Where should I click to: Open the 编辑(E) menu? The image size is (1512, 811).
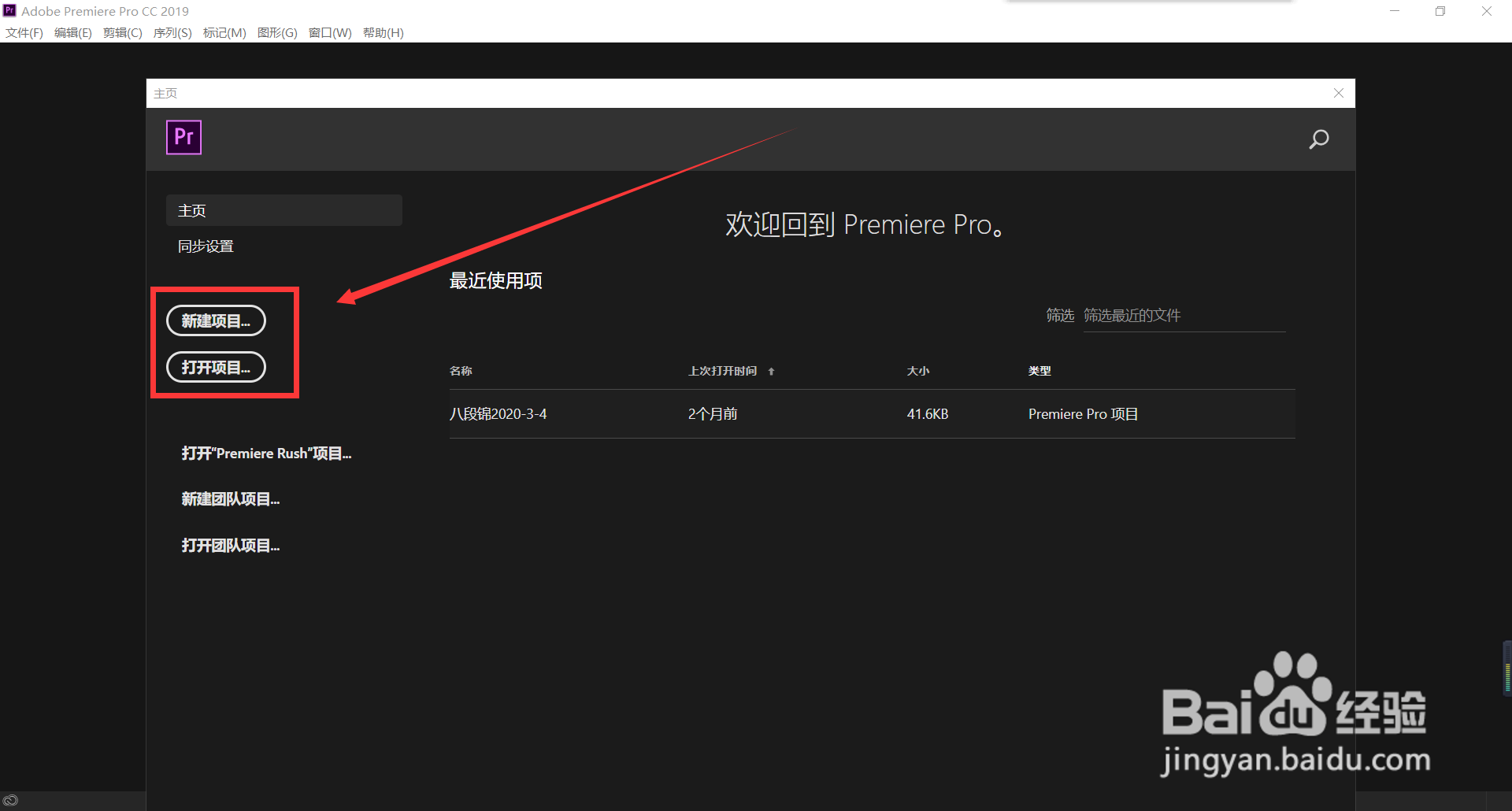tap(73, 32)
